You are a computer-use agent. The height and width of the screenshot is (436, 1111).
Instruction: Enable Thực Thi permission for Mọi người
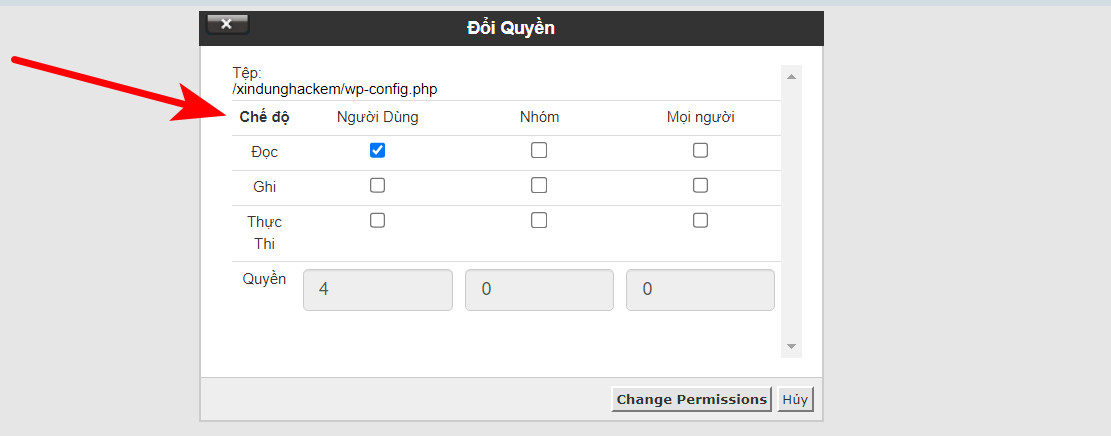[x=700, y=221]
